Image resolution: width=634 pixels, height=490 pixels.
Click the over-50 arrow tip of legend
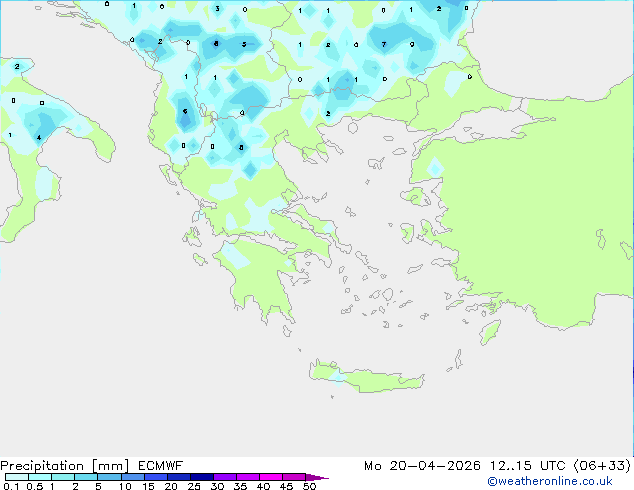coord(317,477)
